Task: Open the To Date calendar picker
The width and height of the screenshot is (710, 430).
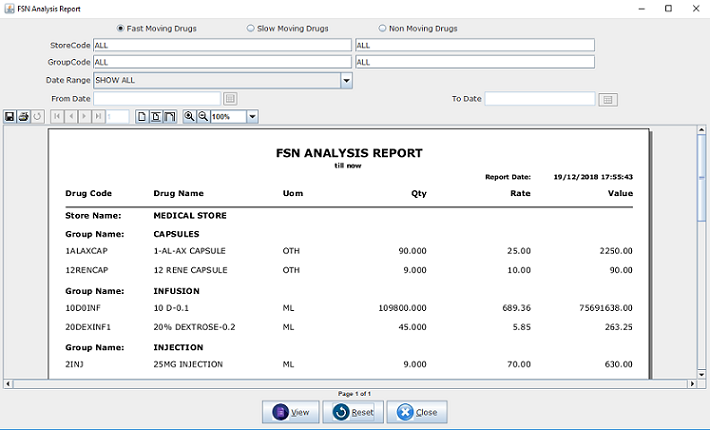Action: point(608,100)
